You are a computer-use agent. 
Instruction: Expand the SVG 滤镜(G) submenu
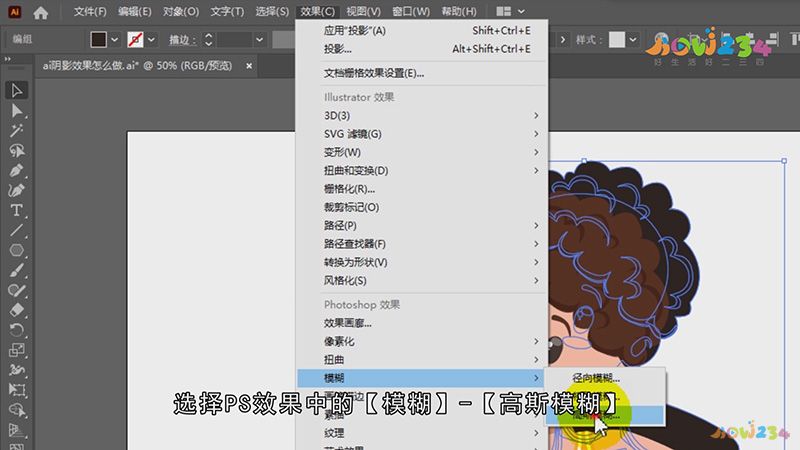(x=422, y=134)
